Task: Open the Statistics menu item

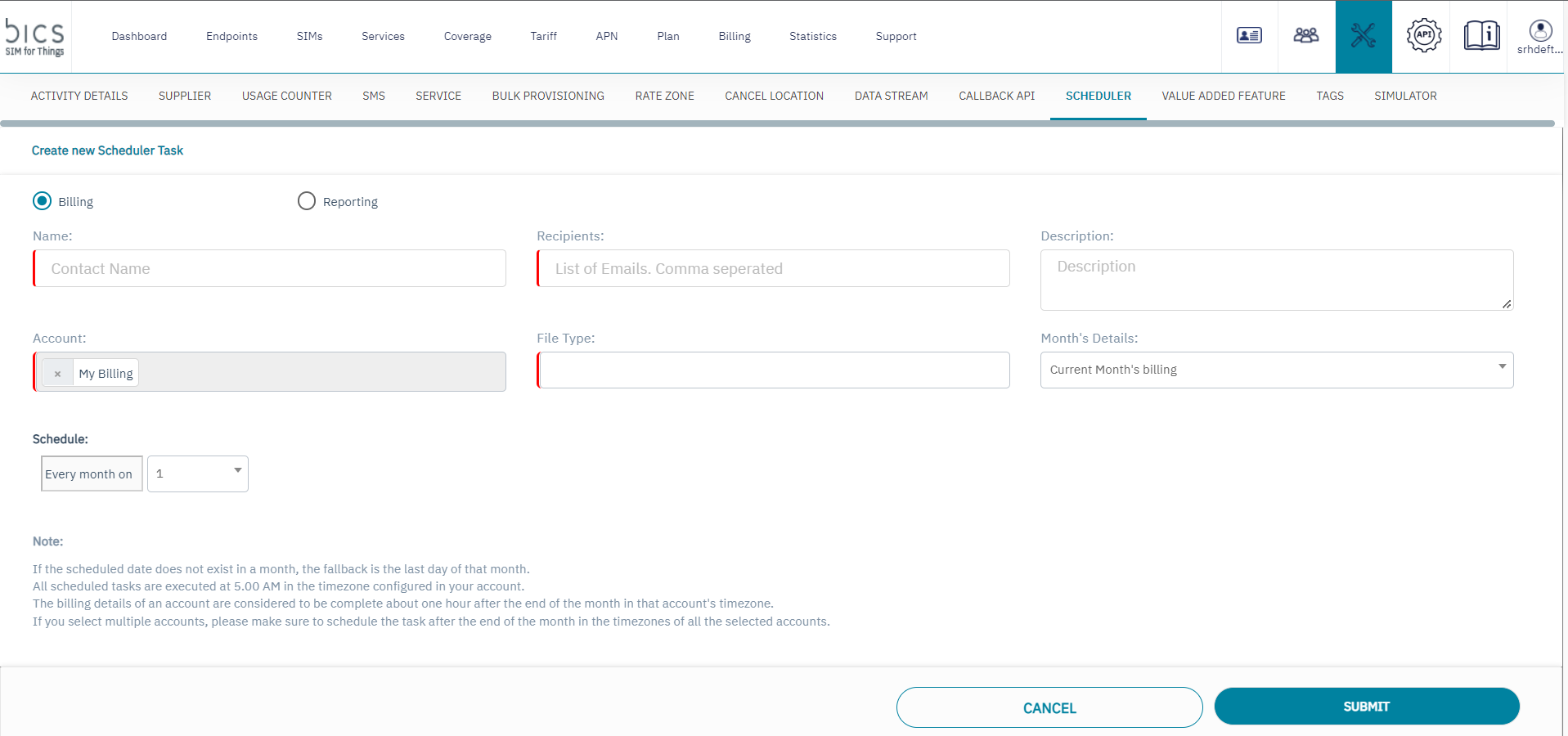Action: pos(812,36)
